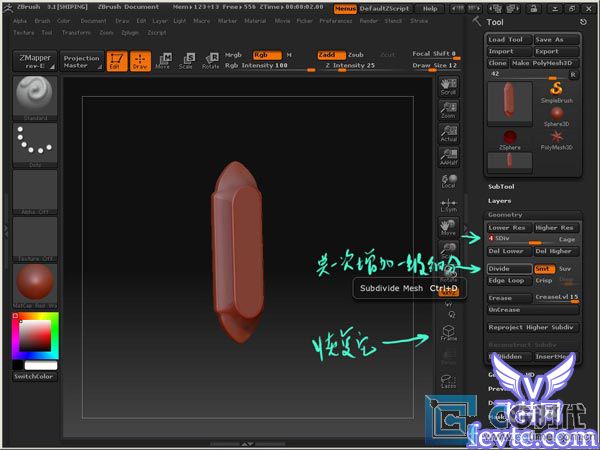
Task: Switch to Rotate transform mode icon
Action: [211, 61]
